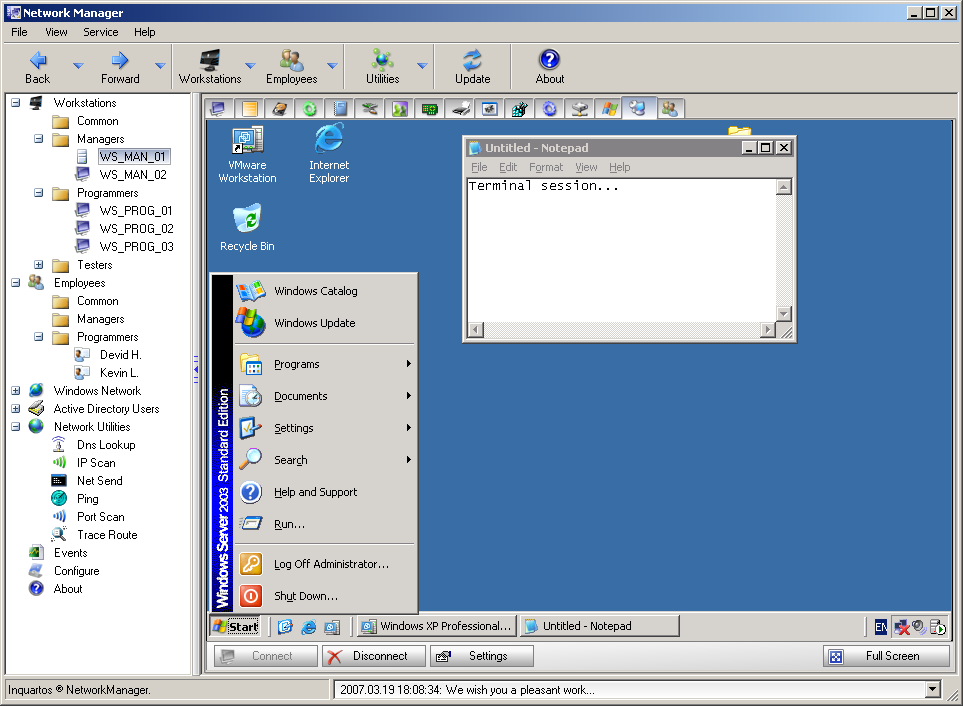Select the orange notes icon tab
This screenshot has width=963, height=706.
[249, 109]
